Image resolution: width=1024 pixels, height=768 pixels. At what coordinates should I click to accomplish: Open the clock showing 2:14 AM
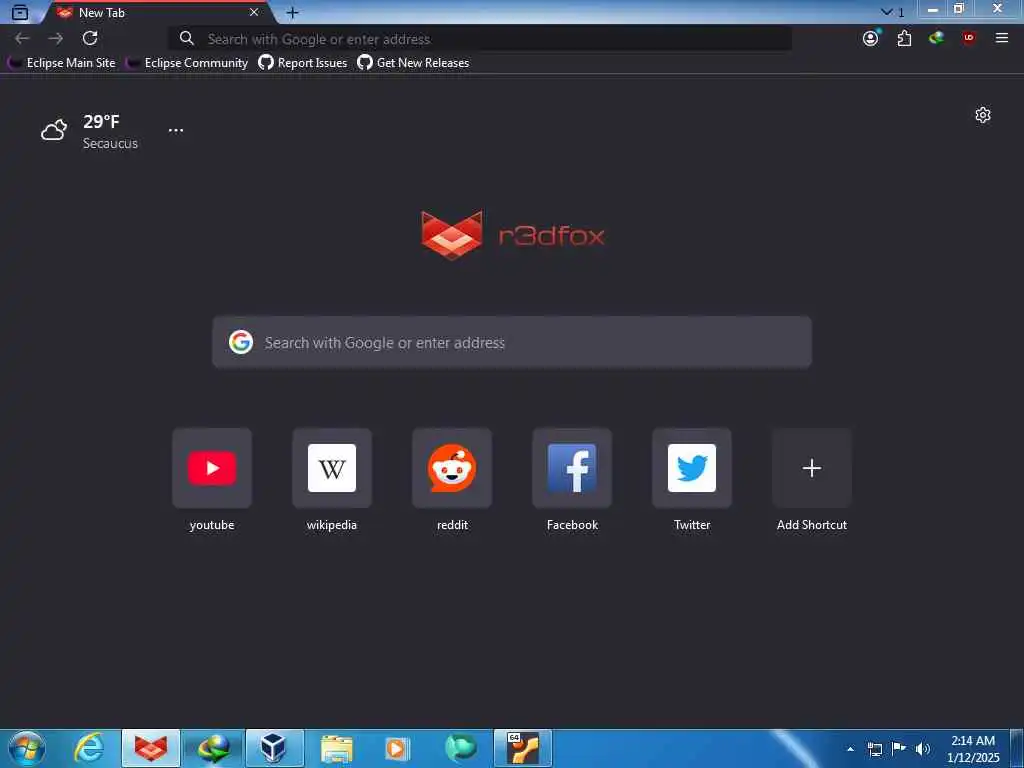pyautogui.click(x=973, y=749)
